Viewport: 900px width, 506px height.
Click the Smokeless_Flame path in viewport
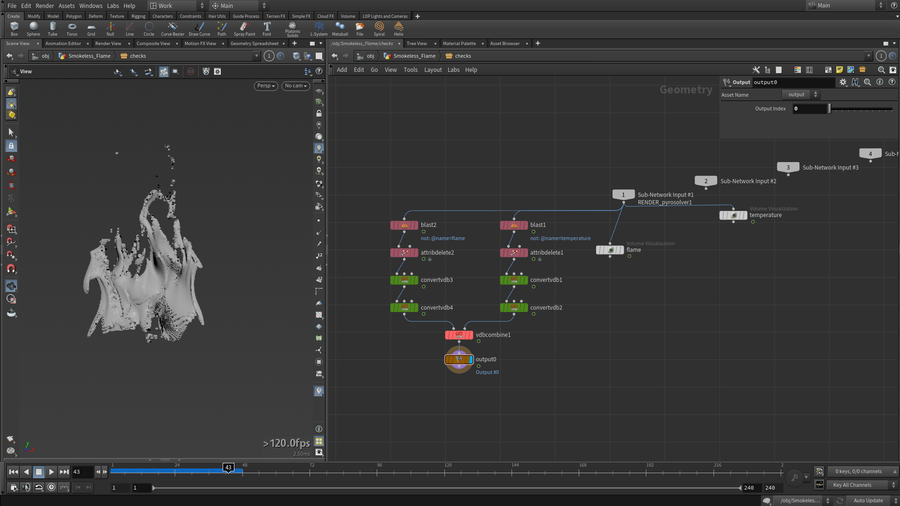(88, 56)
